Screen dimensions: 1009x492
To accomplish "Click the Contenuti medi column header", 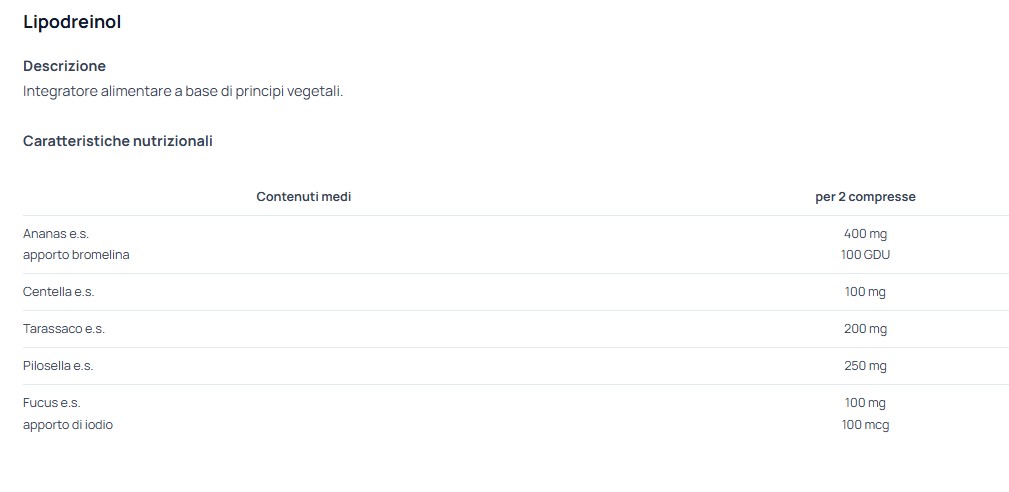I will click(x=304, y=197).
